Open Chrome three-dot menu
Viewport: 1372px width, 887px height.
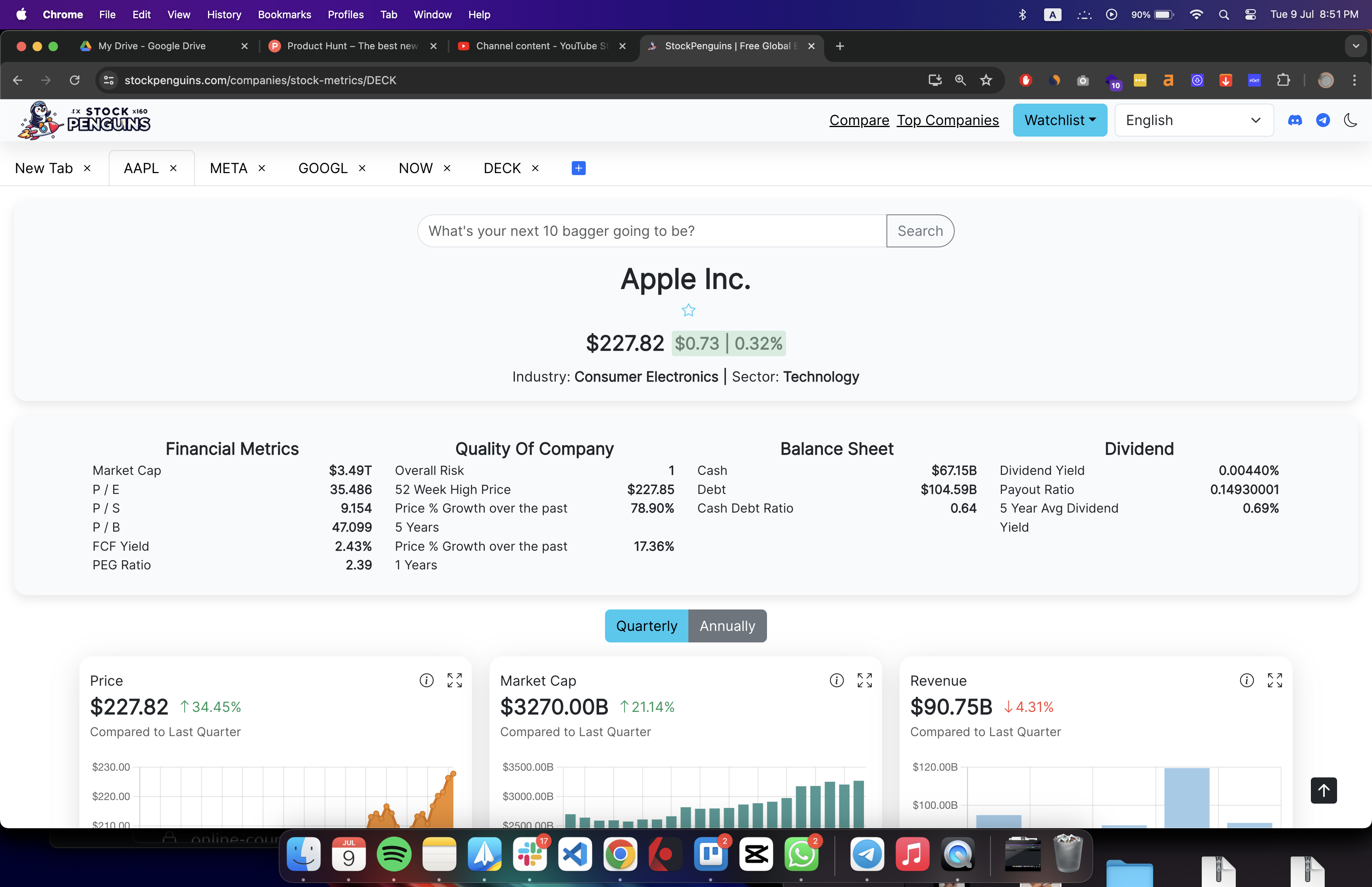pyautogui.click(x=1354, y=80)
